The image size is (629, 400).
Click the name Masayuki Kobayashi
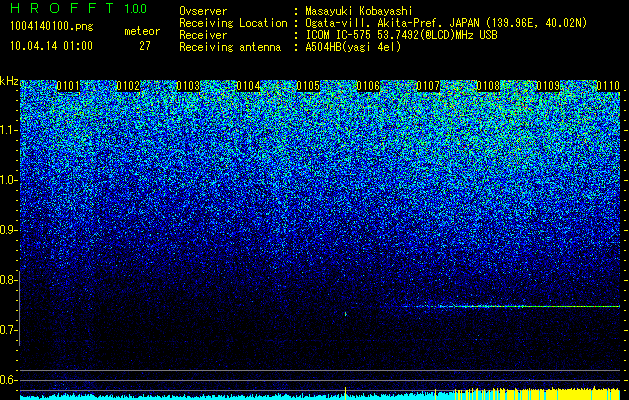(359, 11)
